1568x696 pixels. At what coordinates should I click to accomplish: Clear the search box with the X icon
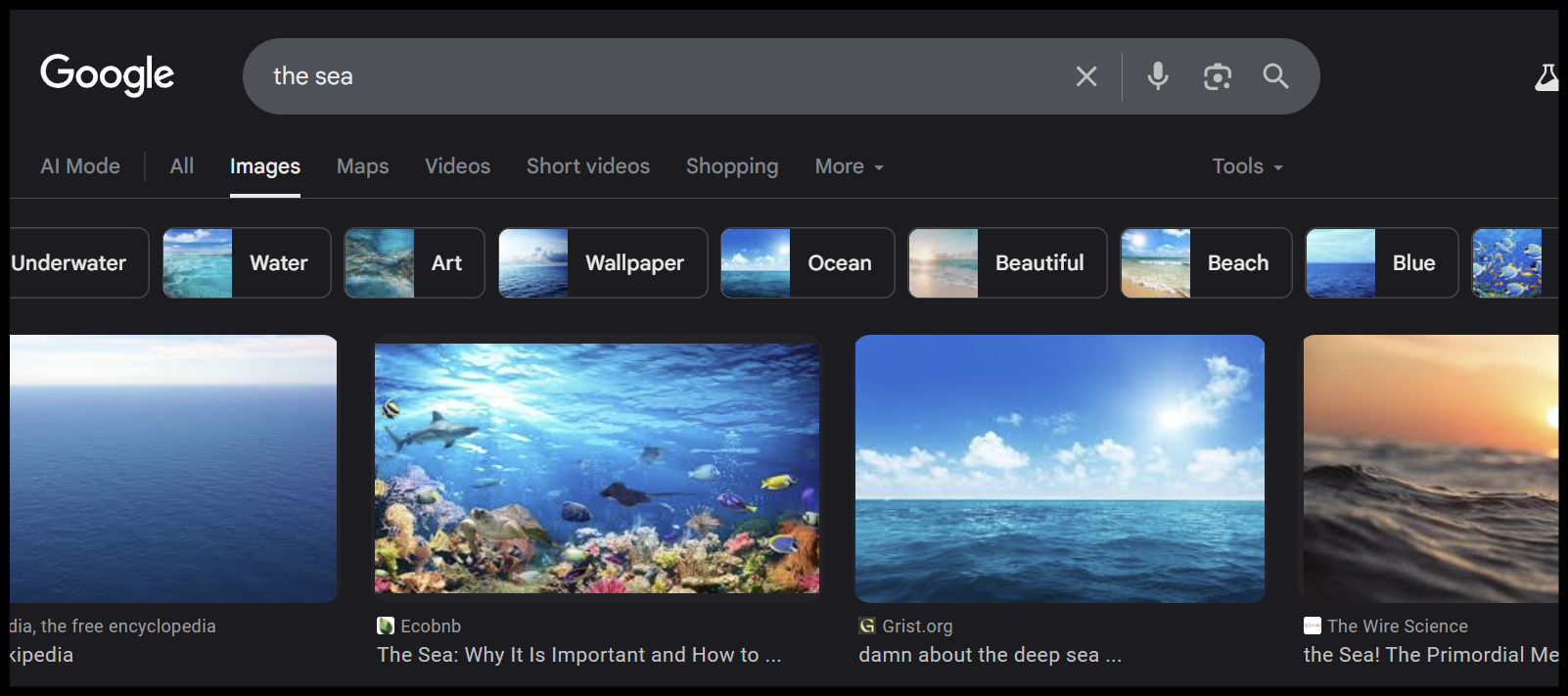(1086, 76)
